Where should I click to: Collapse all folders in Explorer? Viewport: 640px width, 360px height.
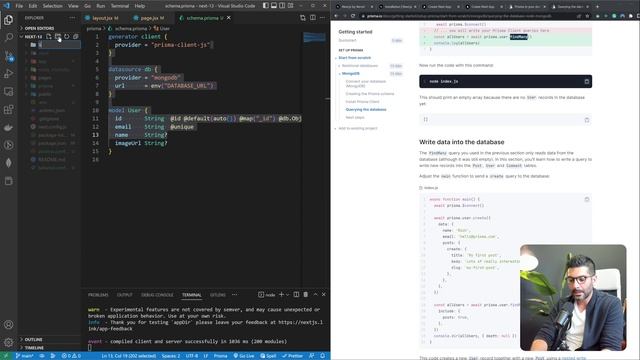coord(76,36)
